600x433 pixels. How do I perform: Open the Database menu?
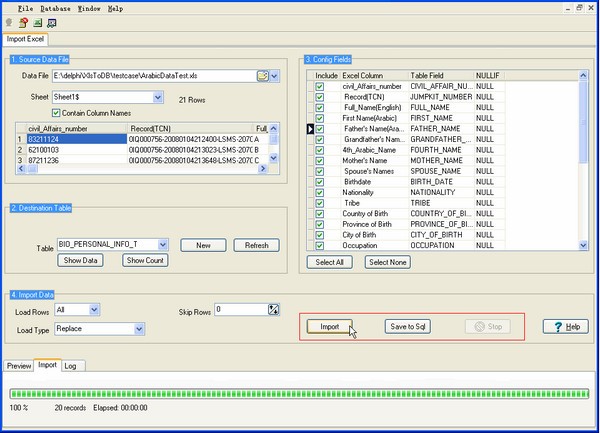click(56, 7)
